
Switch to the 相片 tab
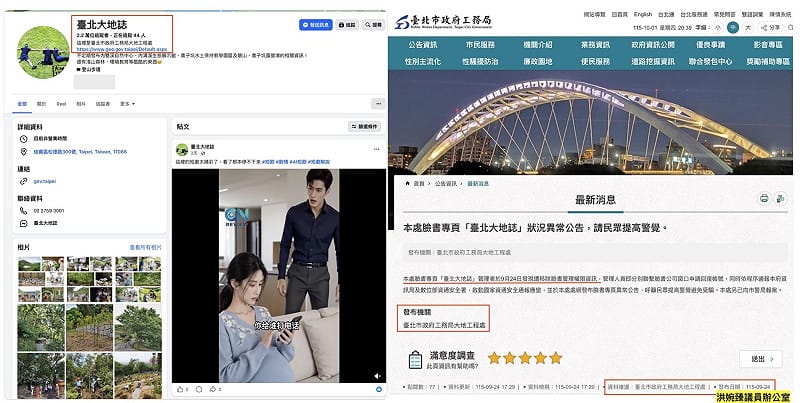[x=81, y=104]
